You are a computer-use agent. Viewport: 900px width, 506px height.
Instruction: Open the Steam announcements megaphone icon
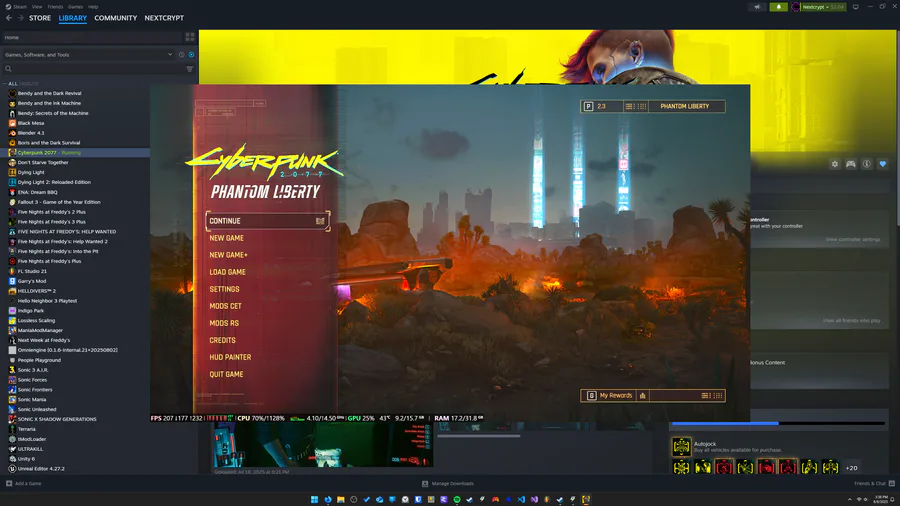[x=757, y=7]
